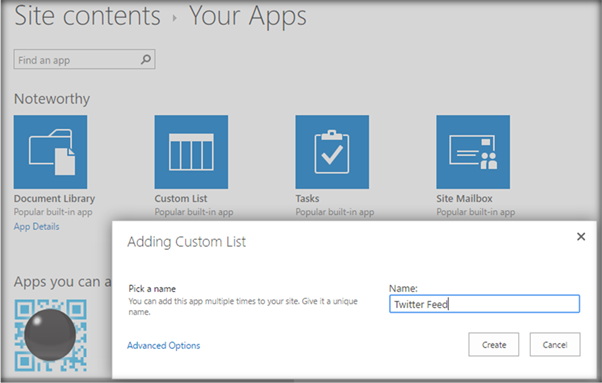Open the Site Mailbox app tile
This screenshot has height=383, width=602.
pyautogui.click(x=473, y=152)
